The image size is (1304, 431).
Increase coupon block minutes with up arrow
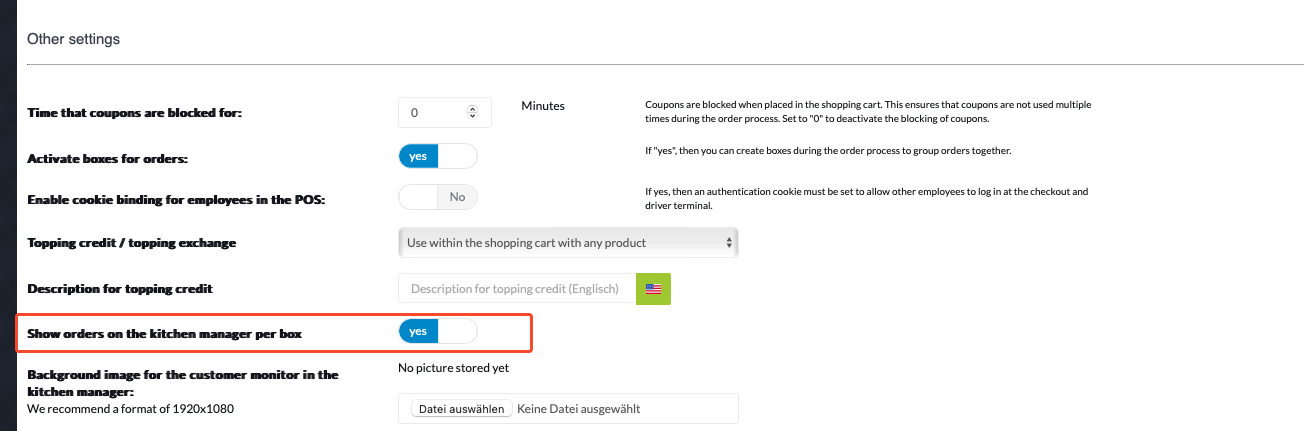pos(473,108)
